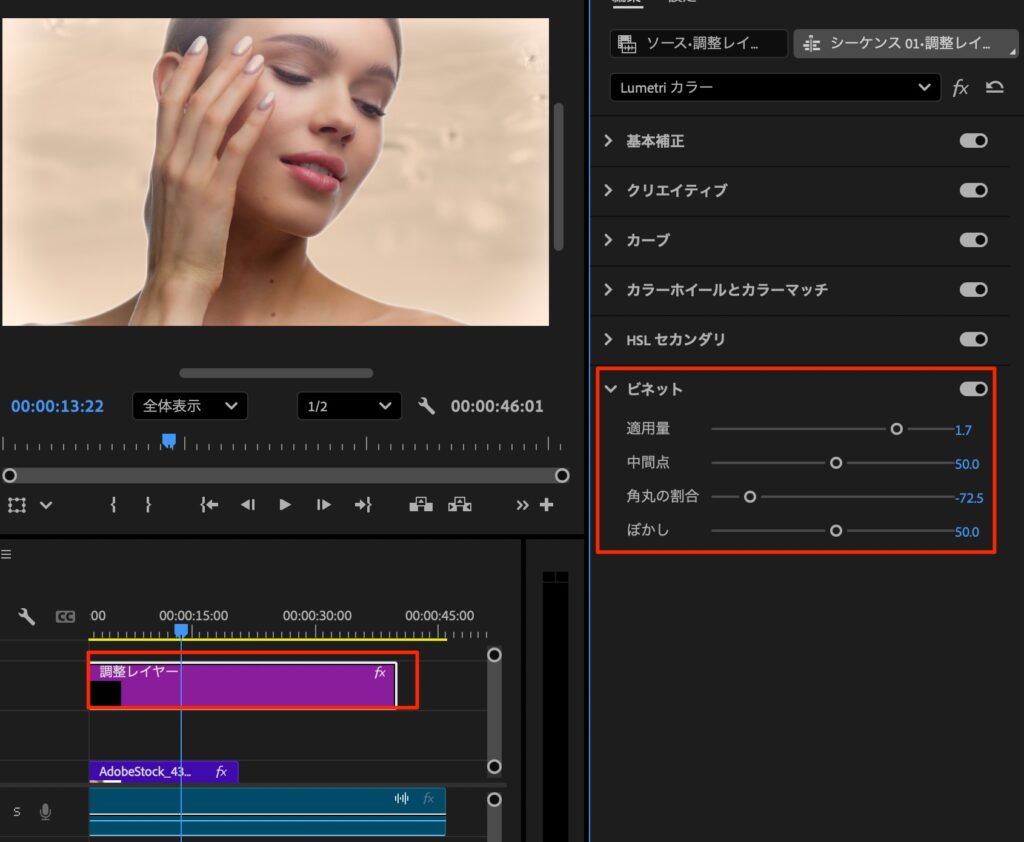Step back one frame in the monitor
Viewport: 1024px width, 842px height.
(248, 505)
